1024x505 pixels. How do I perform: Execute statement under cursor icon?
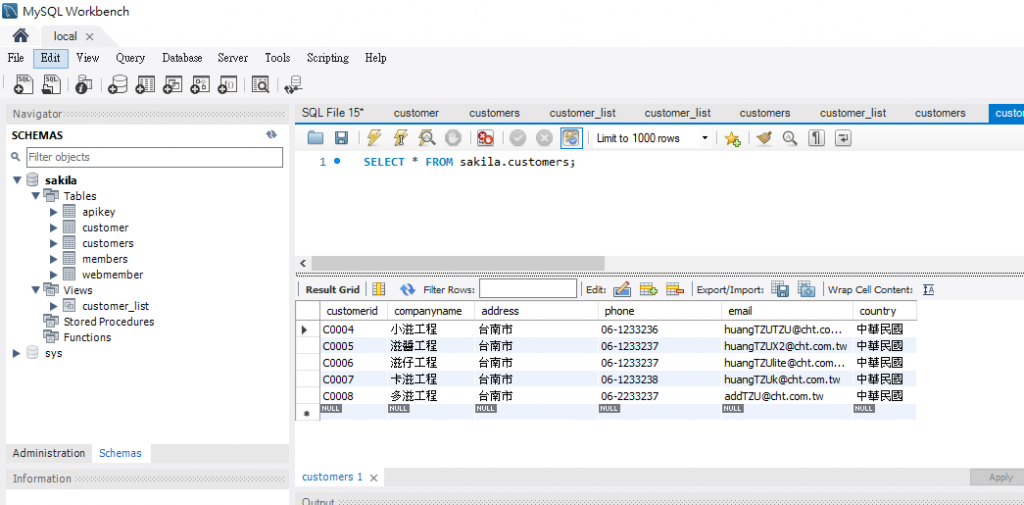click(400, 138)
